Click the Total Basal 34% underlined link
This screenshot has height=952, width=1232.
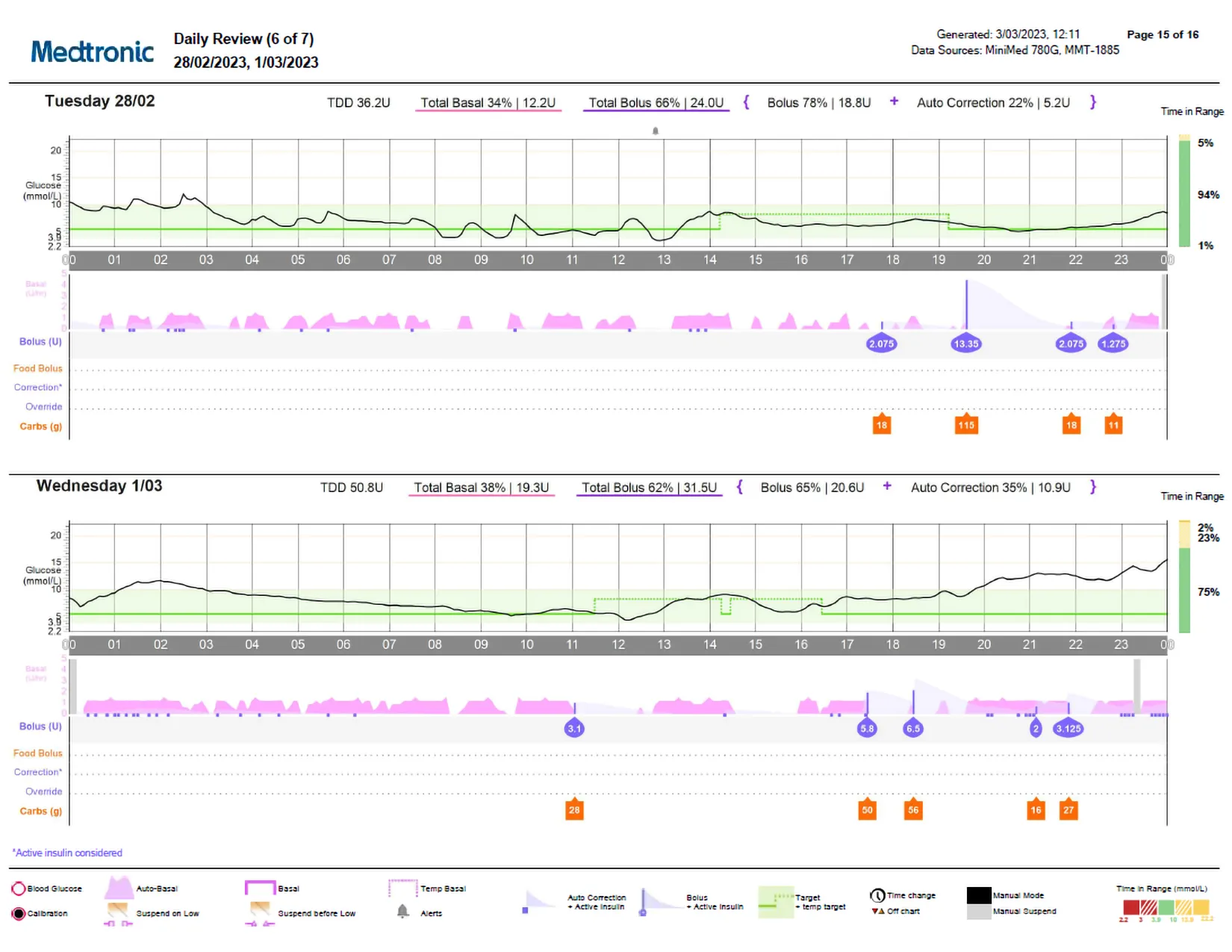[x=488, y=102]
